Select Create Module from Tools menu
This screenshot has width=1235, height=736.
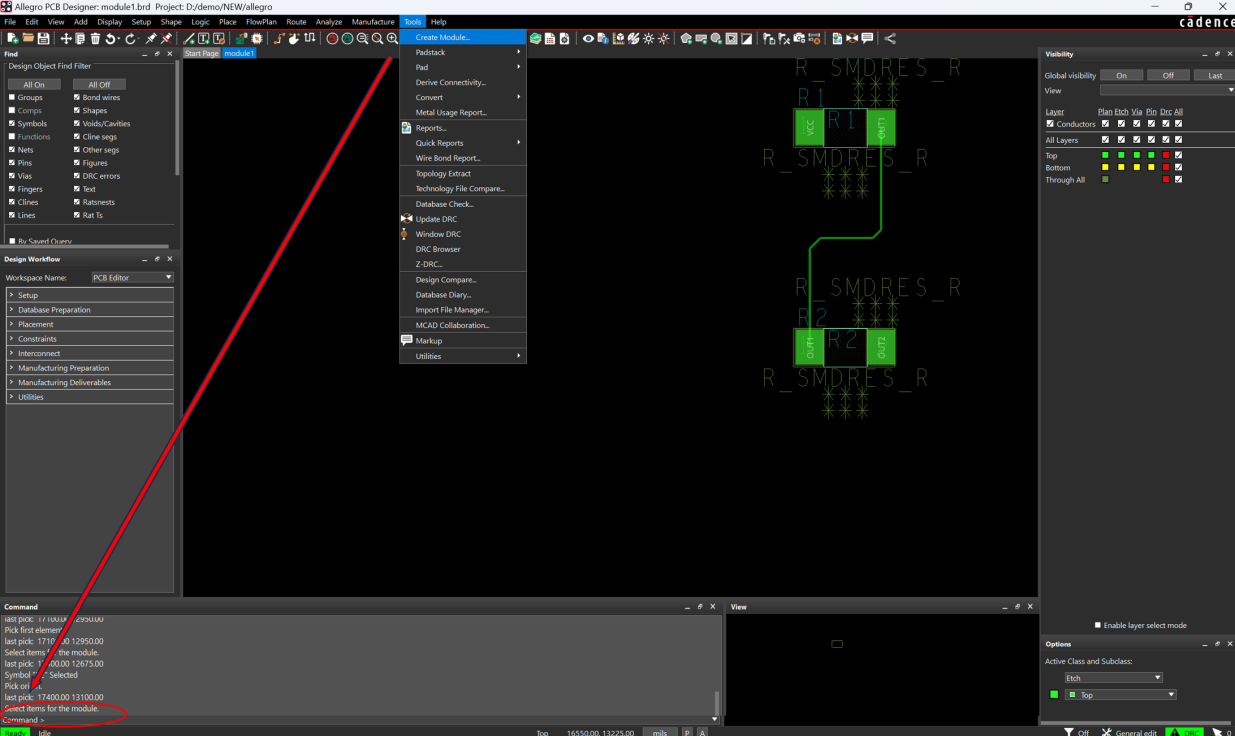463,37
